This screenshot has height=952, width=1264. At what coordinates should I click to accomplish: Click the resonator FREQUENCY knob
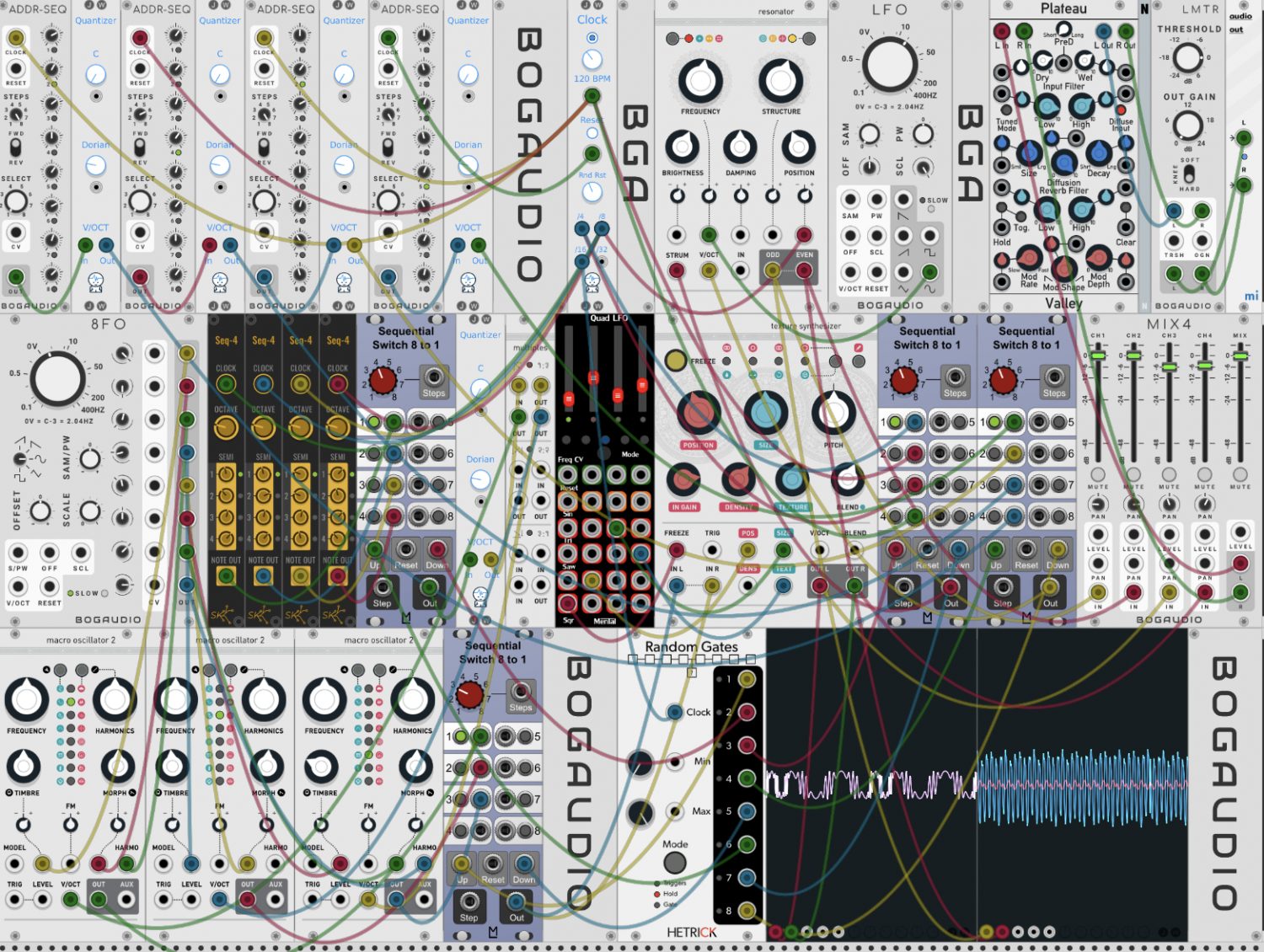tap(700, 81)
